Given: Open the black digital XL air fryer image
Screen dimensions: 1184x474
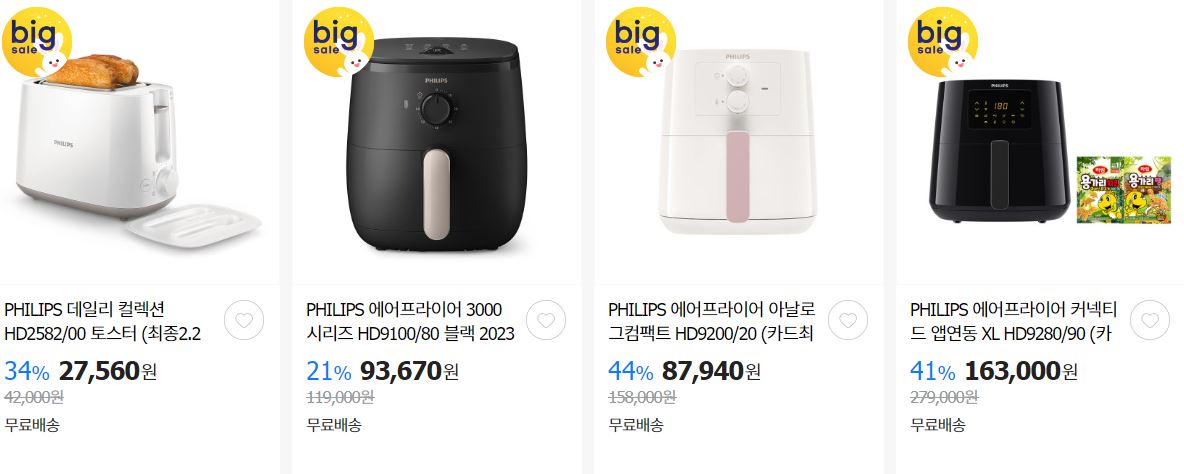Looking at the screenshot, I should click(x=1000, y=151).
